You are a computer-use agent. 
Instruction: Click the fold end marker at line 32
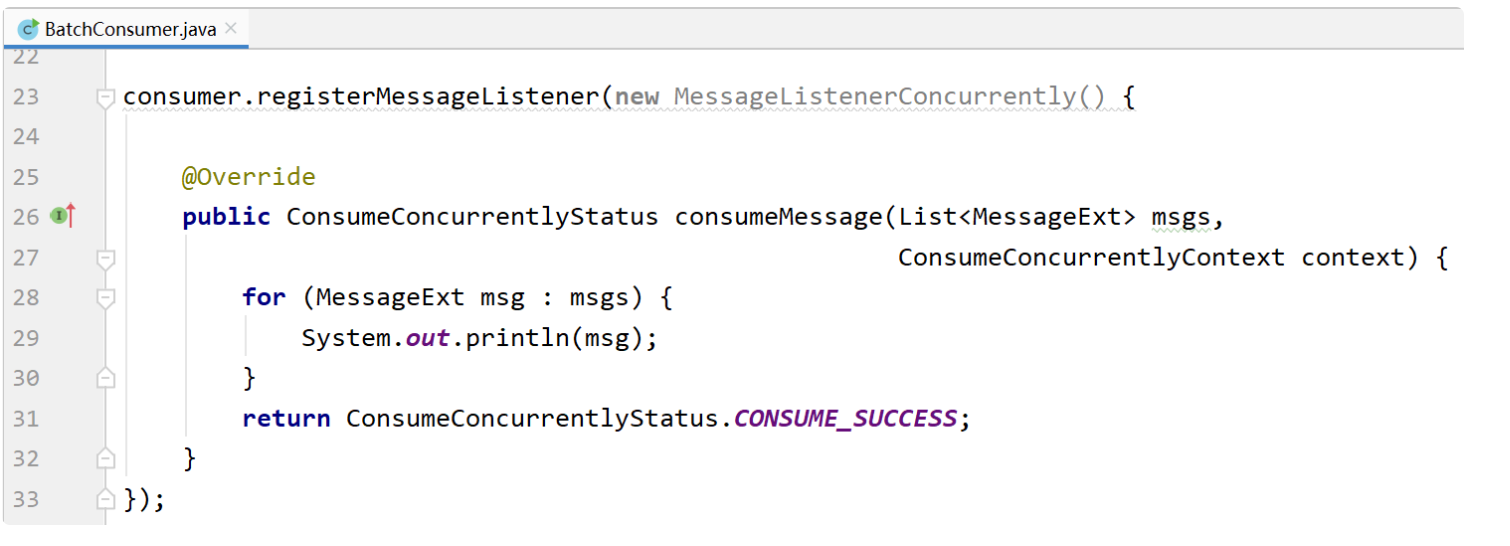coord(105,459)
